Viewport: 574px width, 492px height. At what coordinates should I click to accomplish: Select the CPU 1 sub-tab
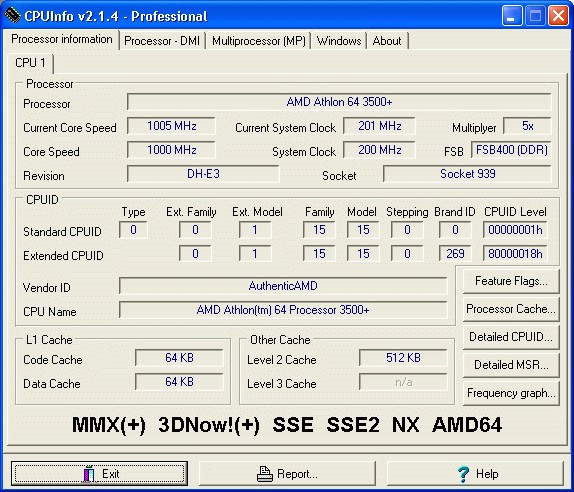[30, 63]
